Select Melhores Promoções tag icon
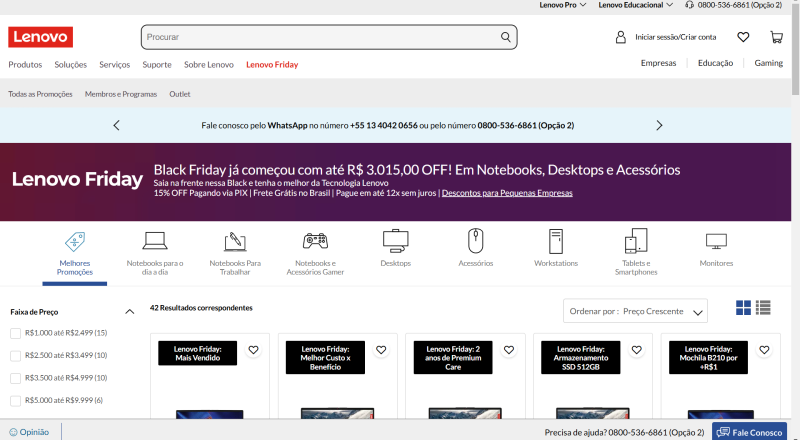Screen dimensions: 800x440 pos(75,241)
